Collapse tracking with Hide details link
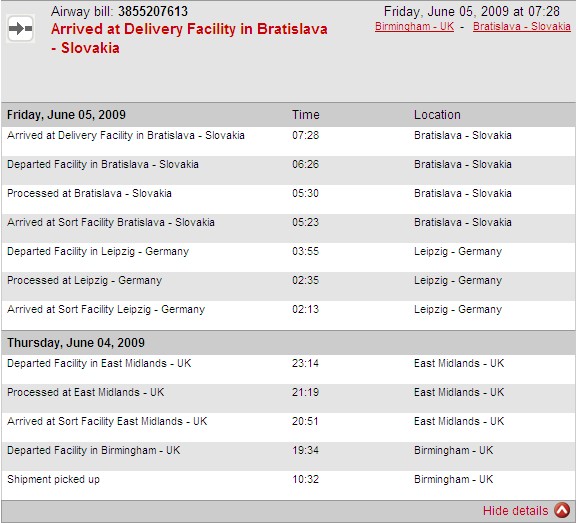Viewport: 576px width, 523px height. click(x=515, y=511)
